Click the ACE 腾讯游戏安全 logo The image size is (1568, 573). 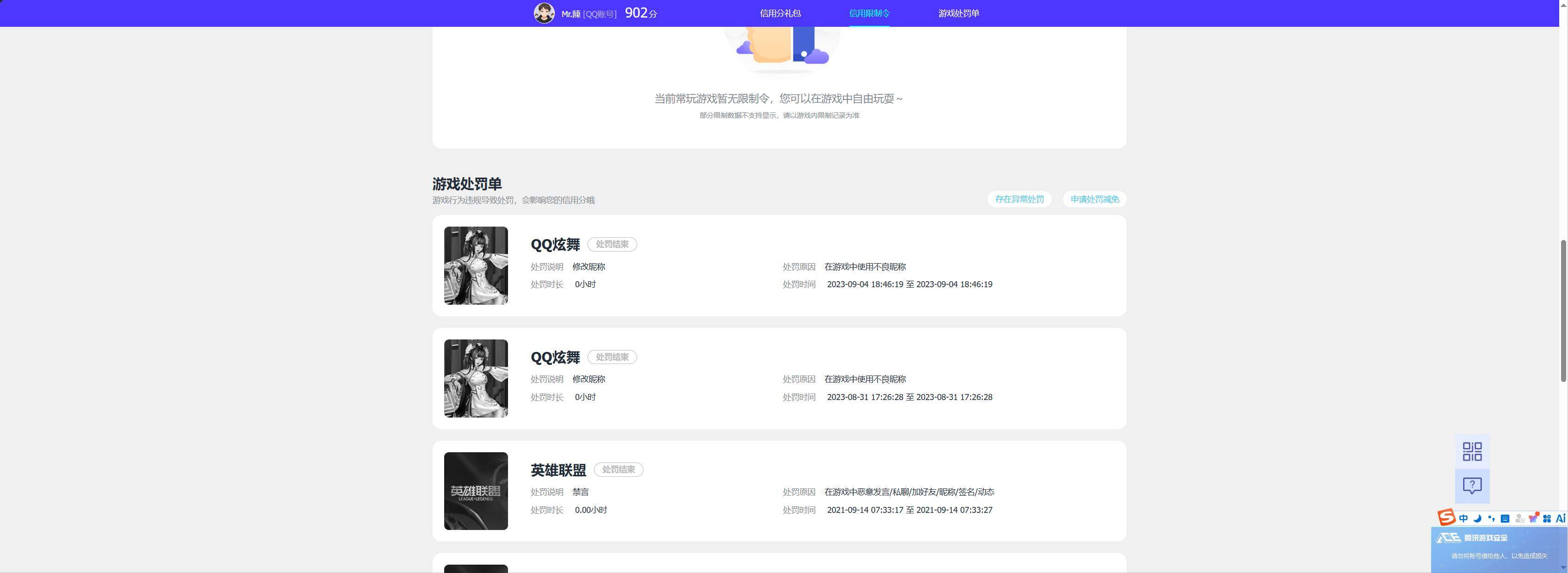[x=1472, y=538]
